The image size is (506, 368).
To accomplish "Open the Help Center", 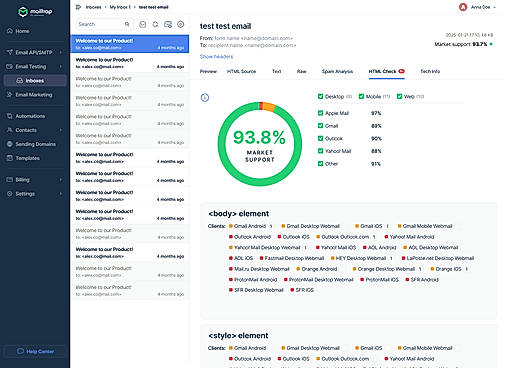I will (35, 351).
